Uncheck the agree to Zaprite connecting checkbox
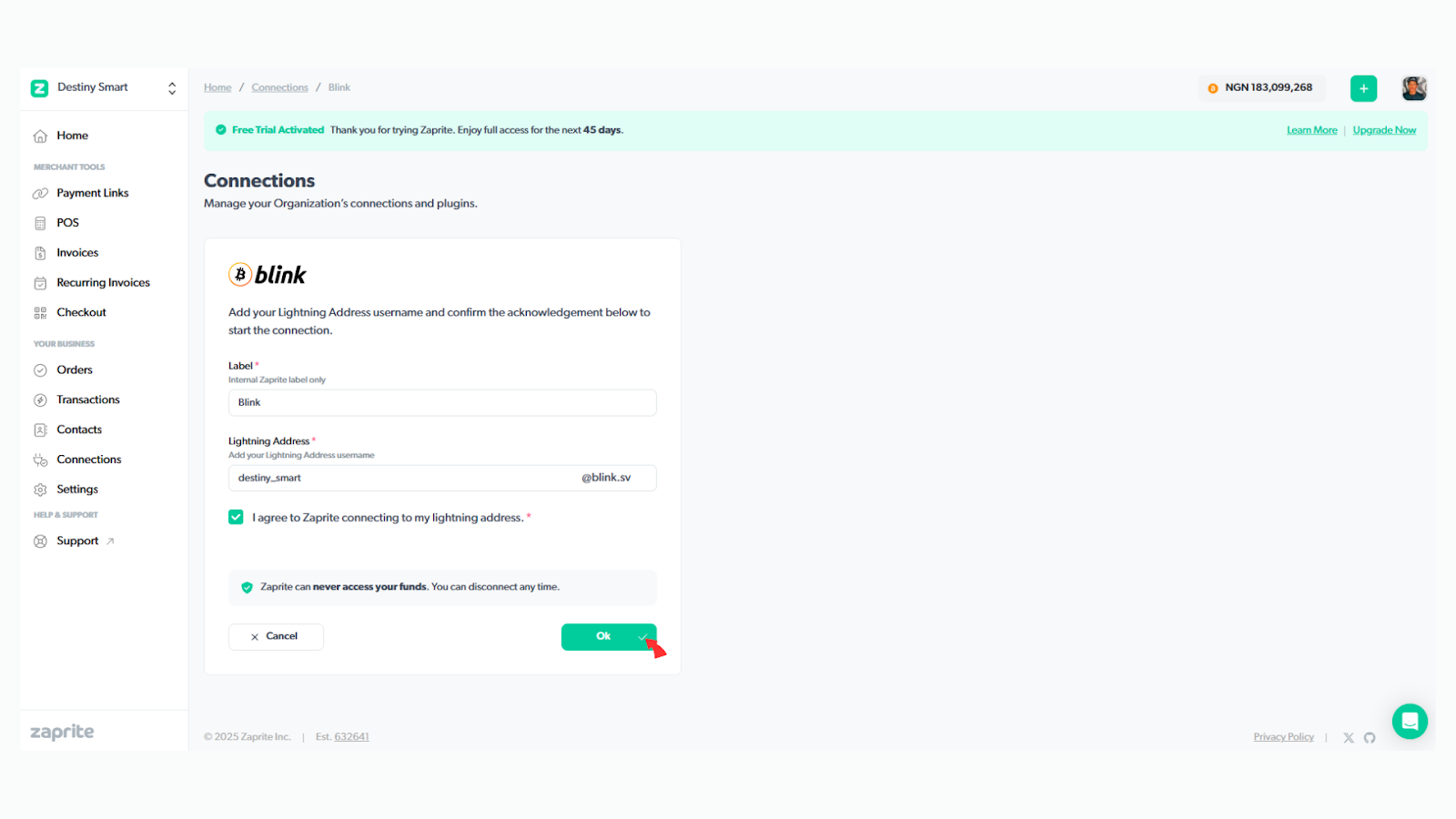This screenshot has width=1456, height=819. tap(236, 517)
